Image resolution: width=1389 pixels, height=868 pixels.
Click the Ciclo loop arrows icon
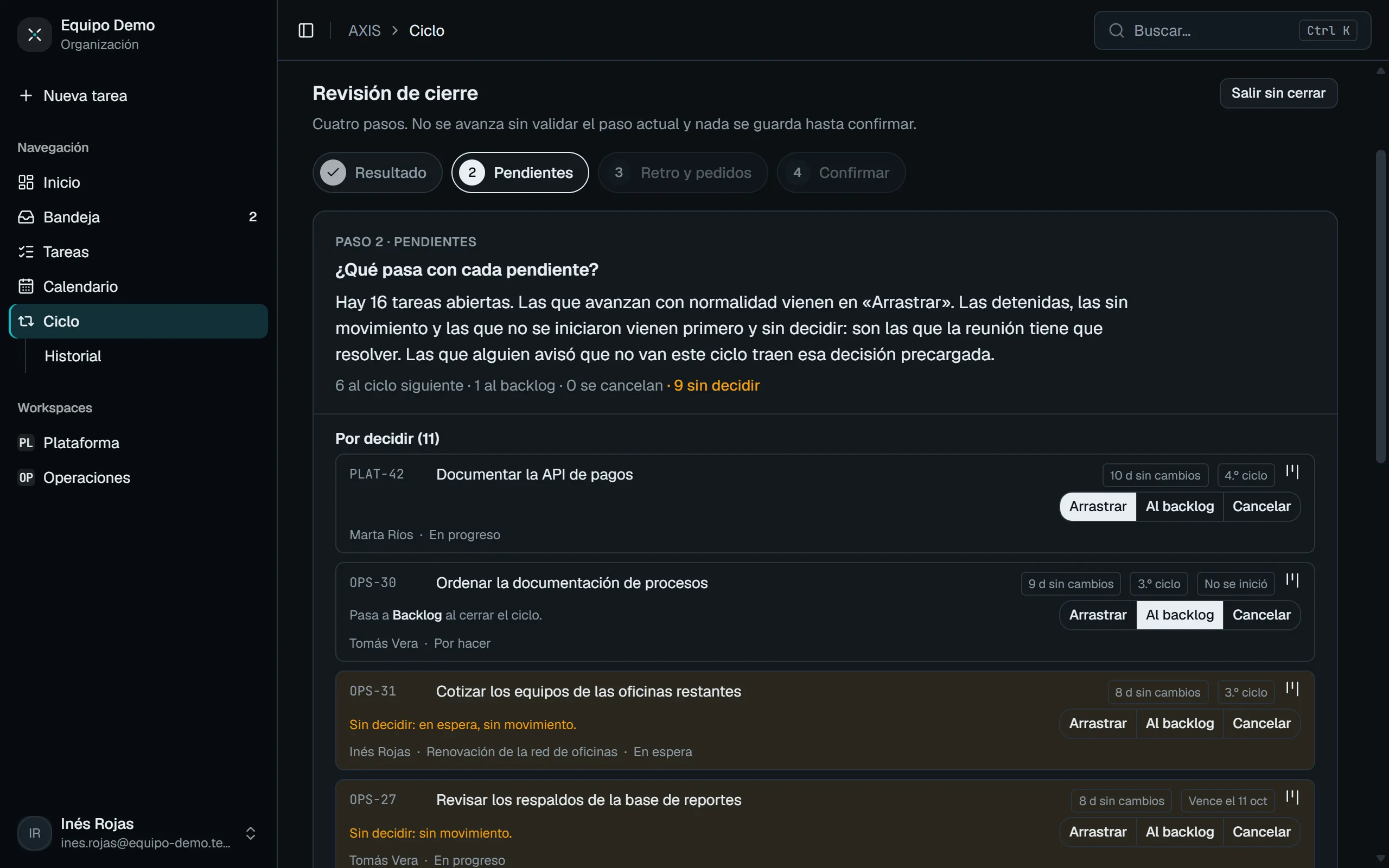point(26,322)
